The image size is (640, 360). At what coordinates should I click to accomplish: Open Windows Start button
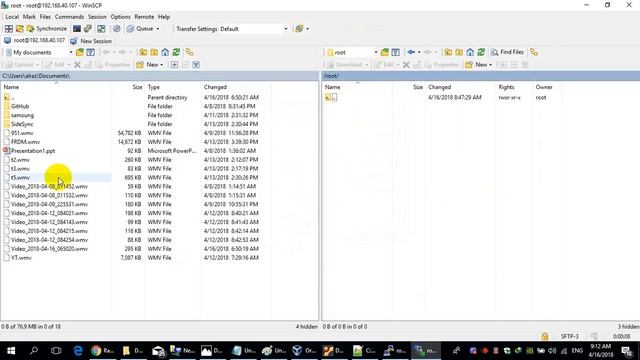click(11, 351)
